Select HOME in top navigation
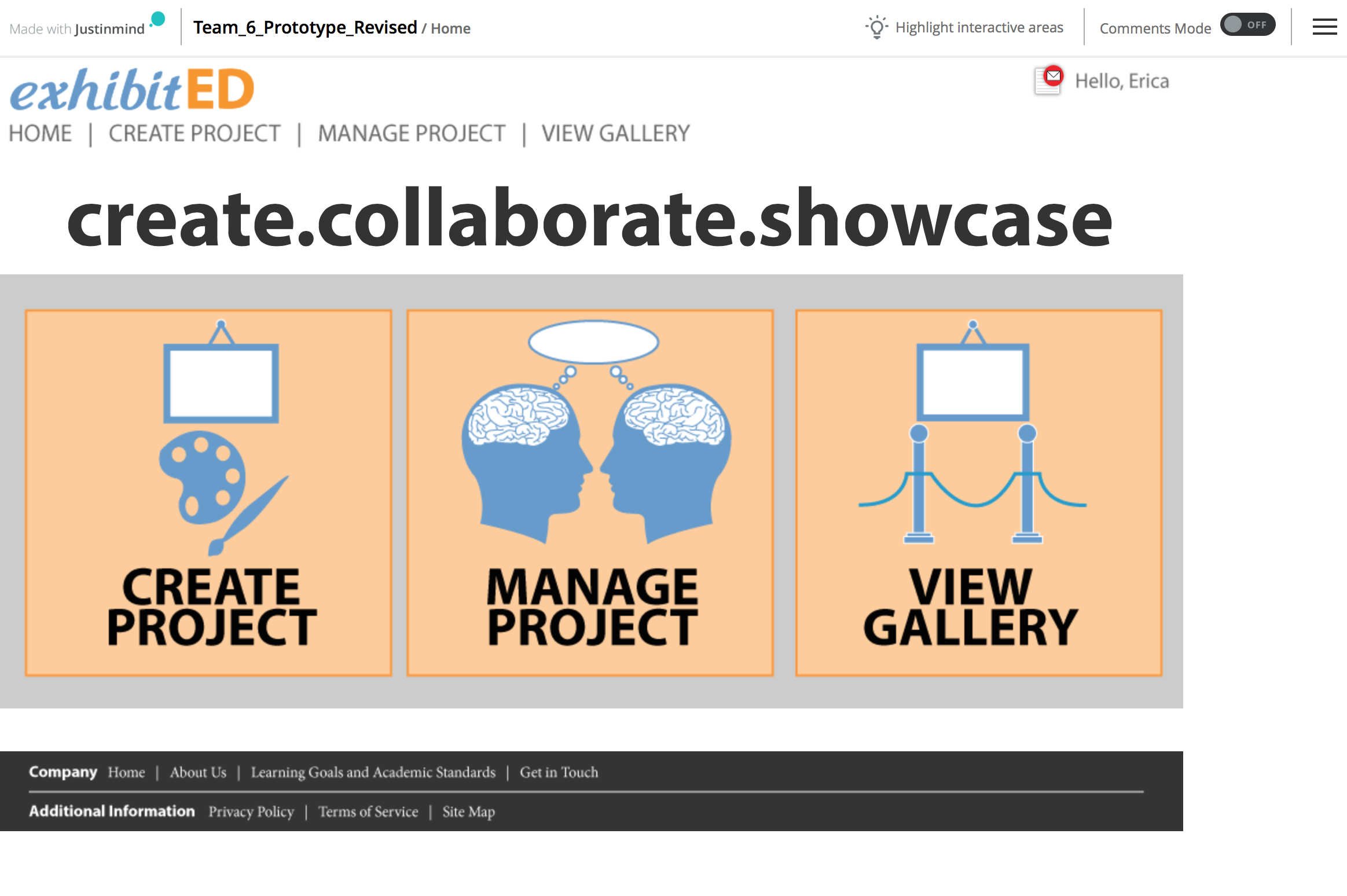1347x896 pixels. point(40,134)
